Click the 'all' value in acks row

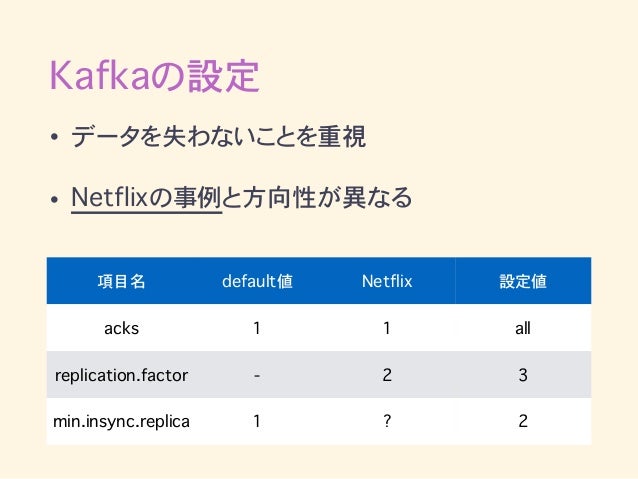(523, 328)
